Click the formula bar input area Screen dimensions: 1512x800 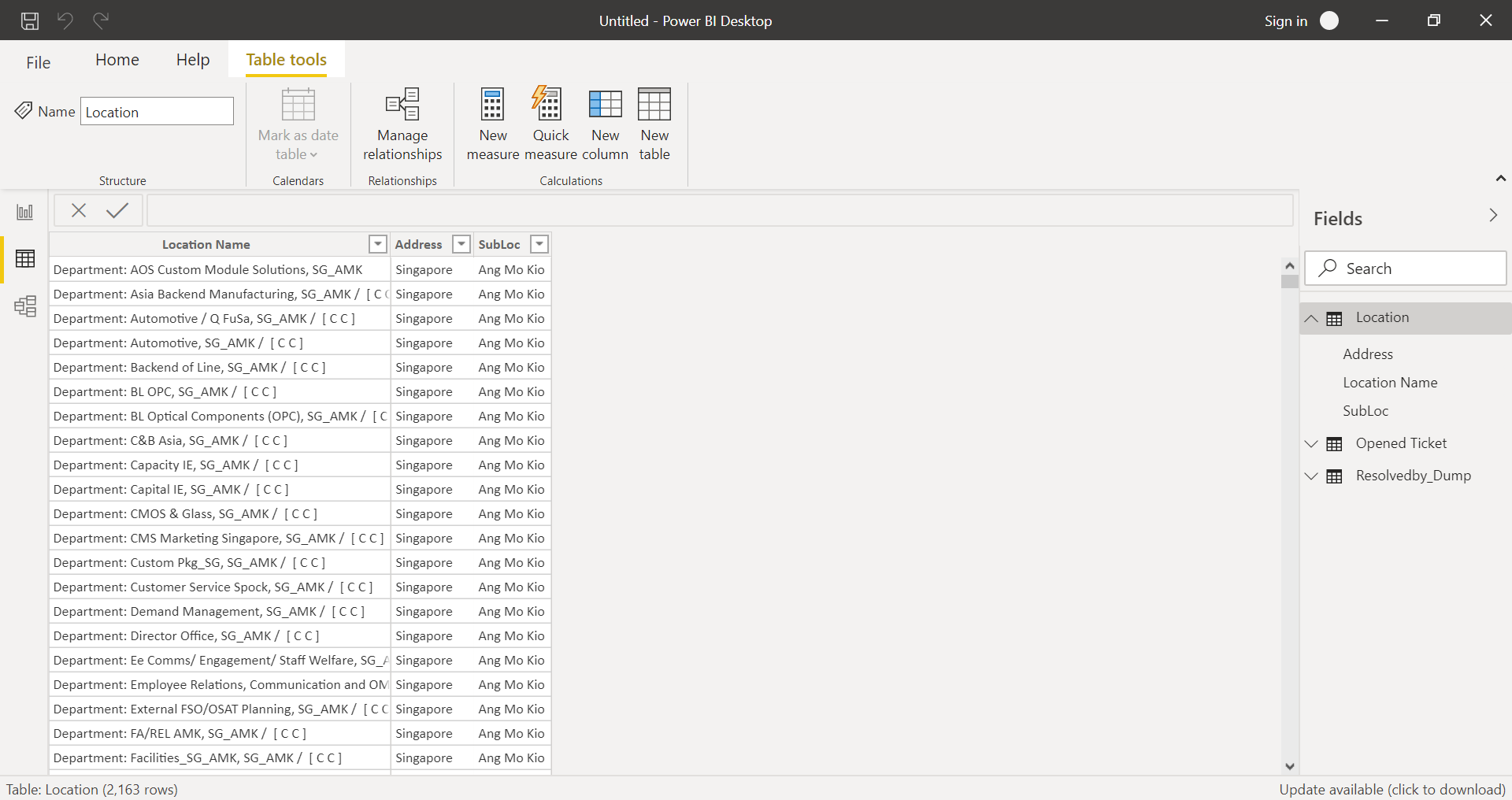point(720,210)
